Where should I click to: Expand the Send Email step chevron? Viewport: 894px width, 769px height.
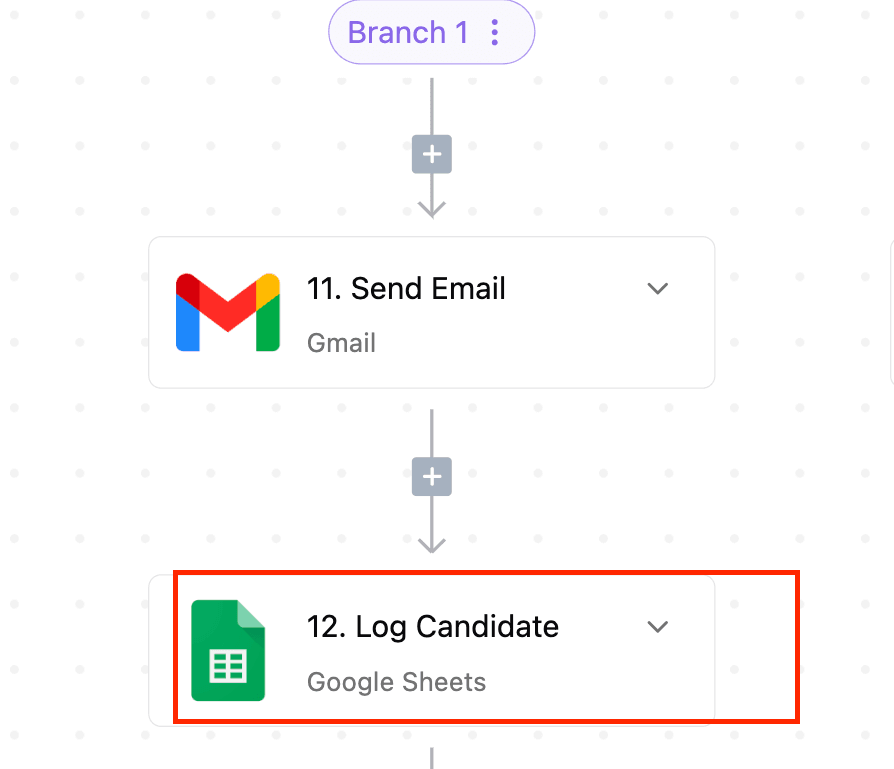[x=657, y=289]
